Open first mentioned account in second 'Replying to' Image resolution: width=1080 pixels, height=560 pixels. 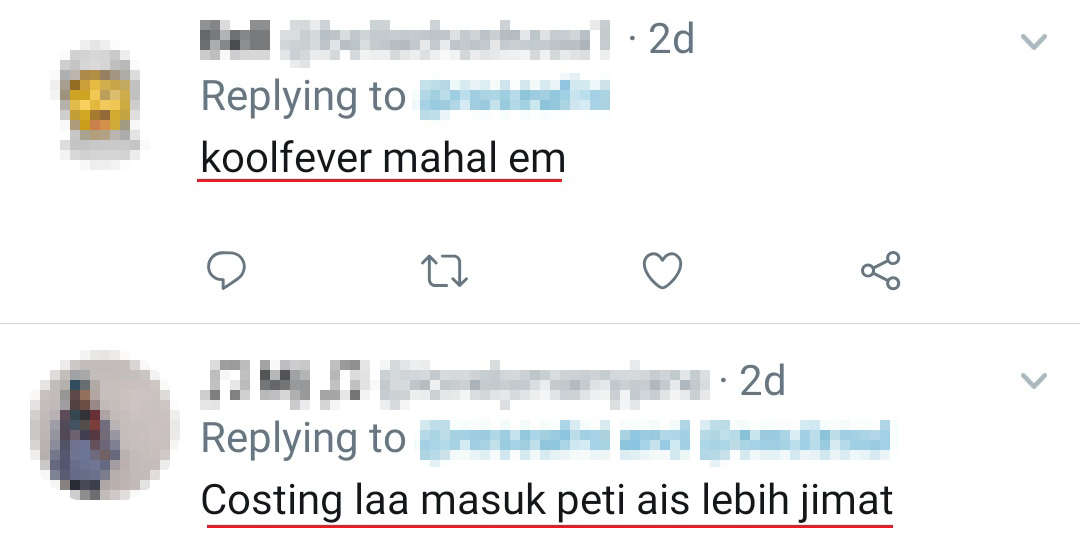click(x=515, y=439)
